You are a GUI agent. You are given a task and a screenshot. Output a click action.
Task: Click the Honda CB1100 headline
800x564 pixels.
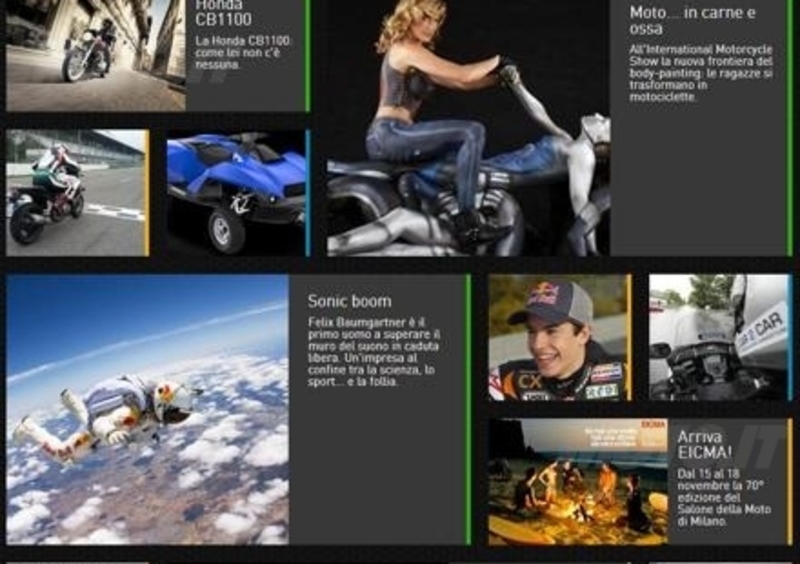223,13
